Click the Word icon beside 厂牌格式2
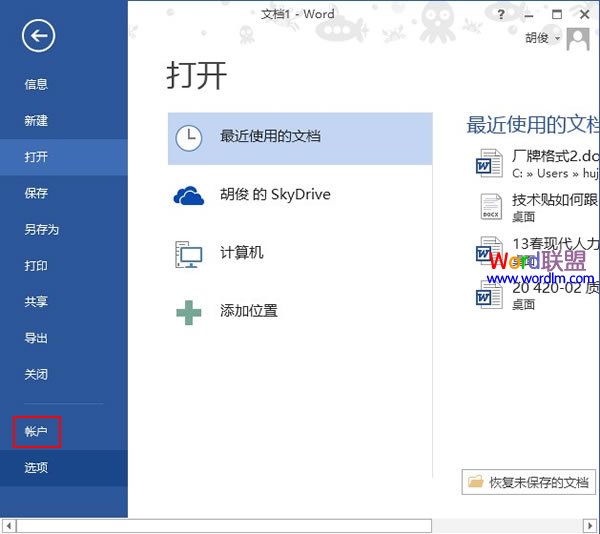 point(489,163)
